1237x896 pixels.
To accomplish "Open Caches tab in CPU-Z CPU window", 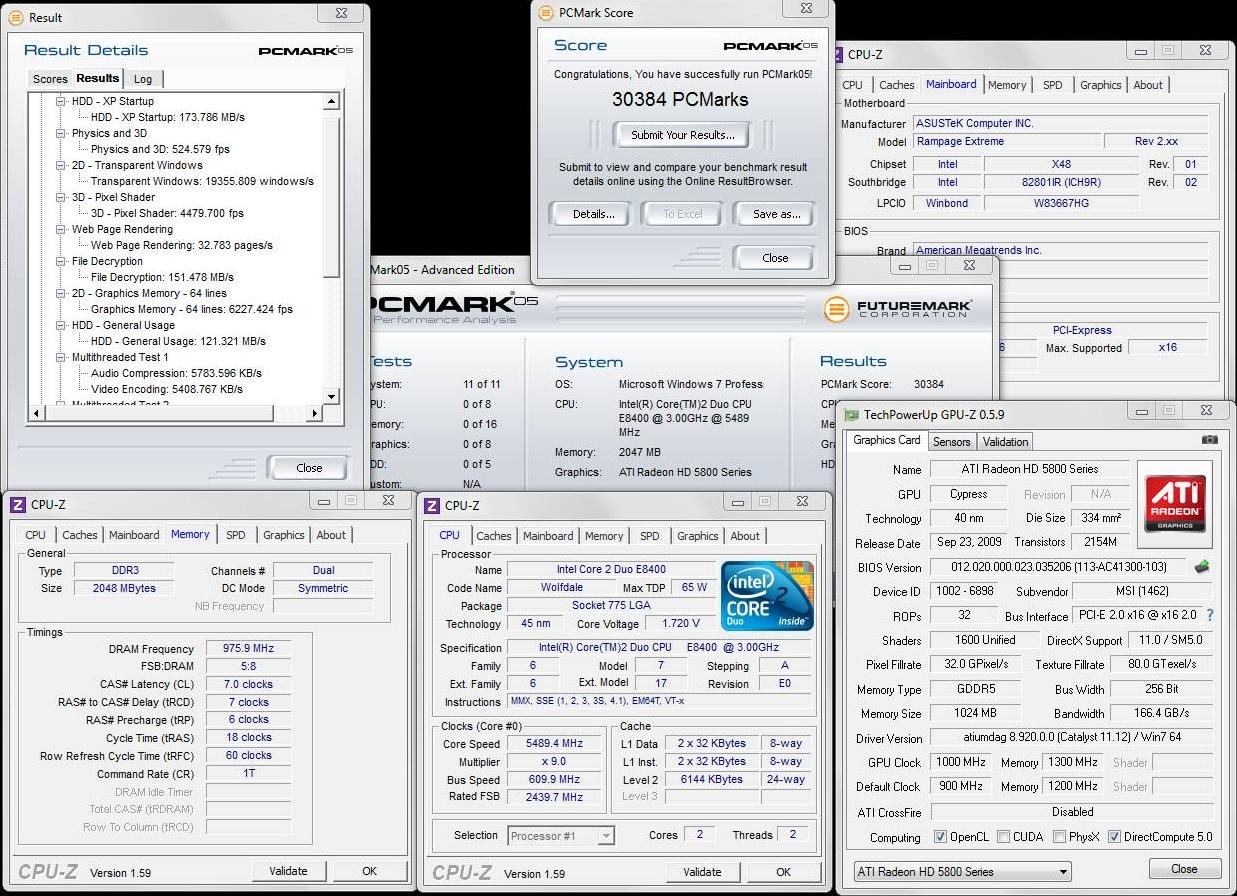I will pyautogui.click(x=494, y=536).
